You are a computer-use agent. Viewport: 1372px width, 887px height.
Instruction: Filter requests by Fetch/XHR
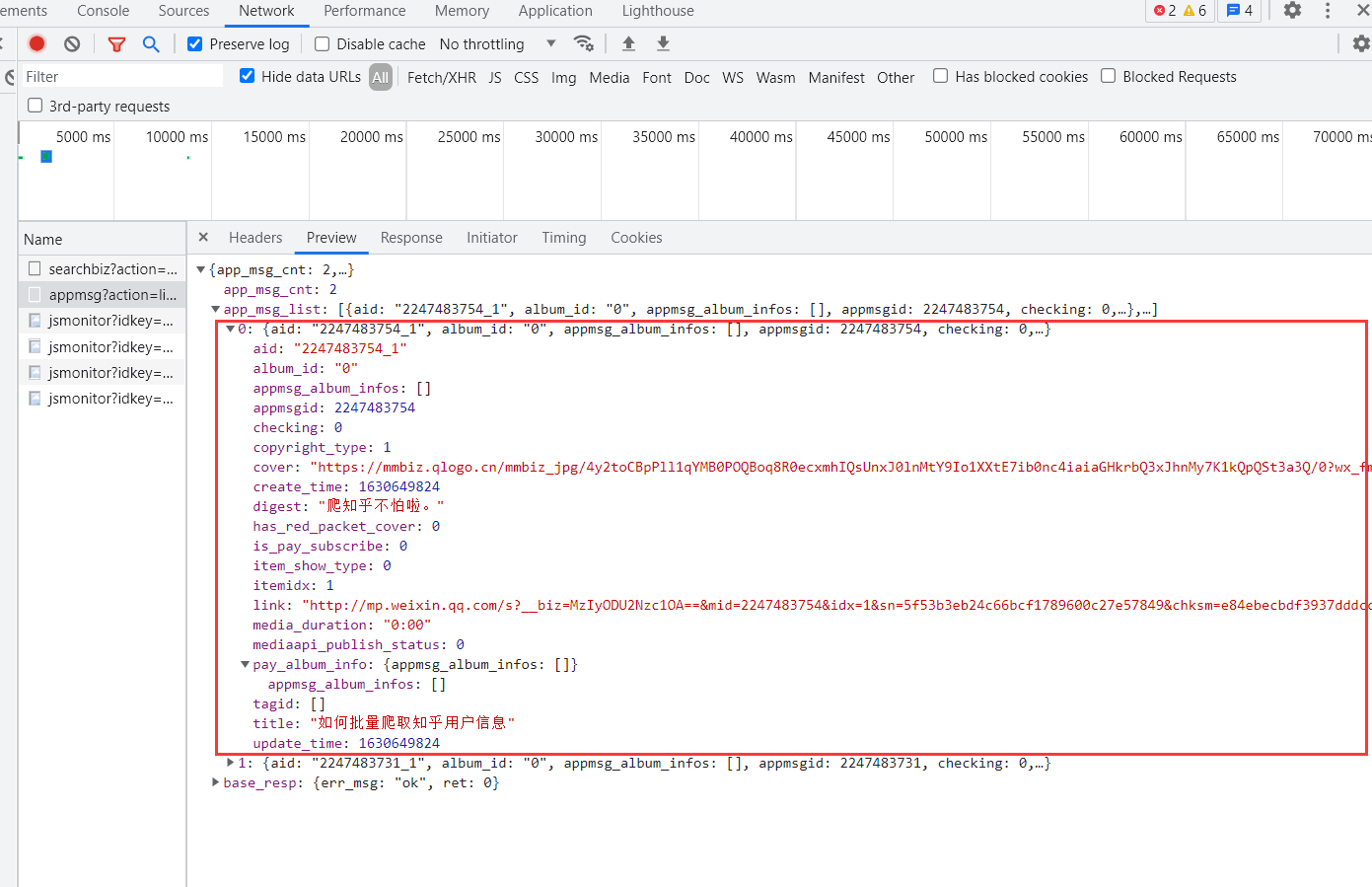[x=442, y=77]
